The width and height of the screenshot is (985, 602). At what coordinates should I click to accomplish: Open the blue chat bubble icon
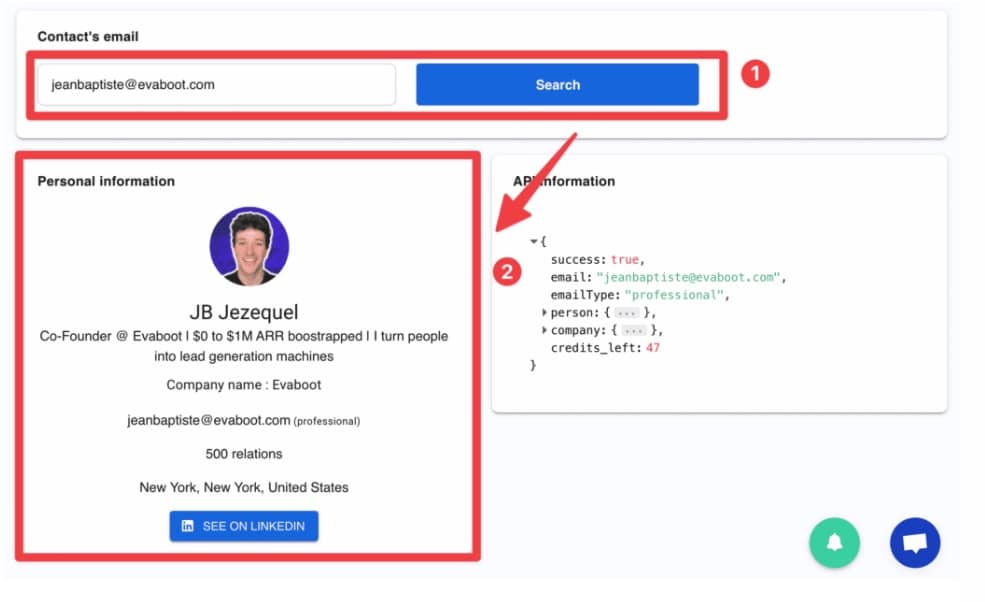tap(915, 542)
